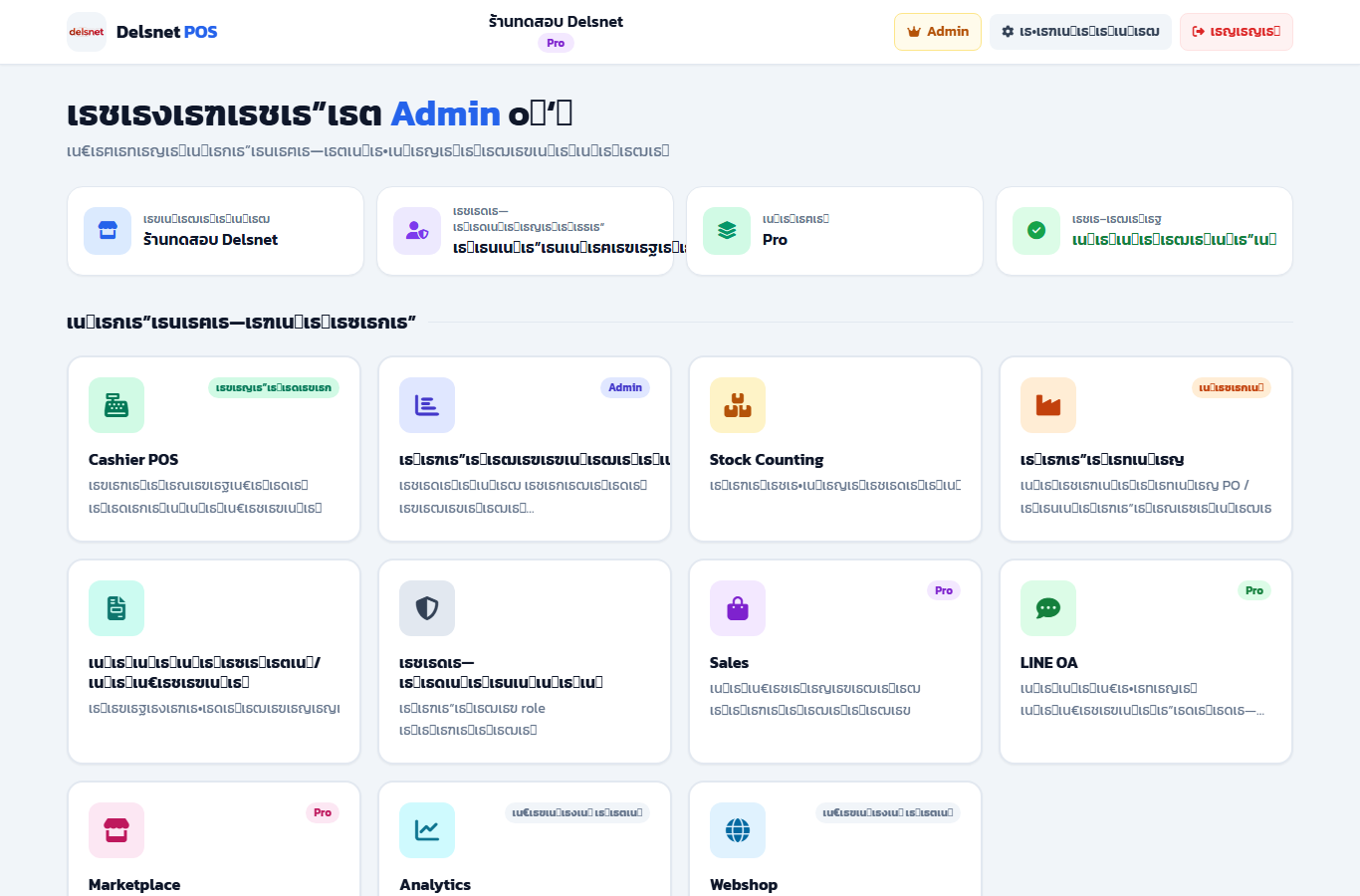Click the green layers package icon
Image resolution: width=1360 pixels, height=896 pixels.
click(727, 231)
